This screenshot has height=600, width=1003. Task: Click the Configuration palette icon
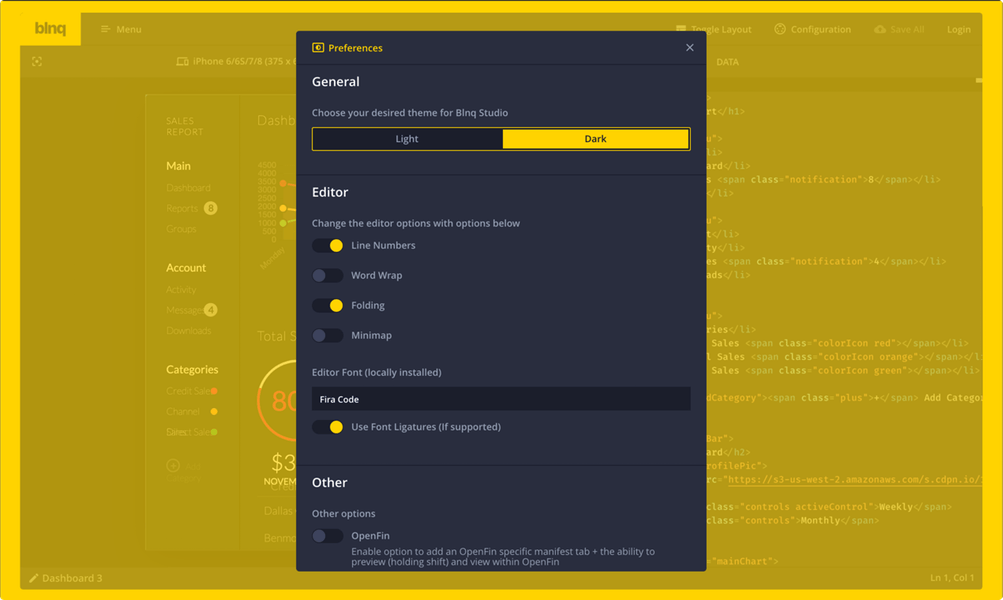point(780,29)
